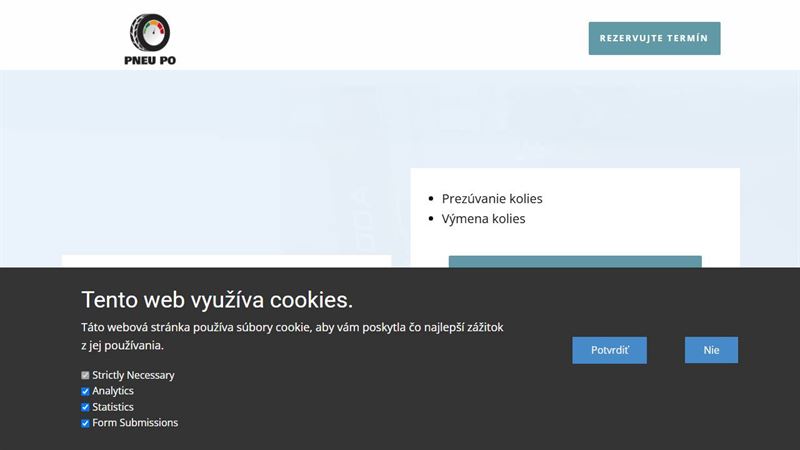Click the Tento web využíva cookies heading

click(x=217, y=299)
